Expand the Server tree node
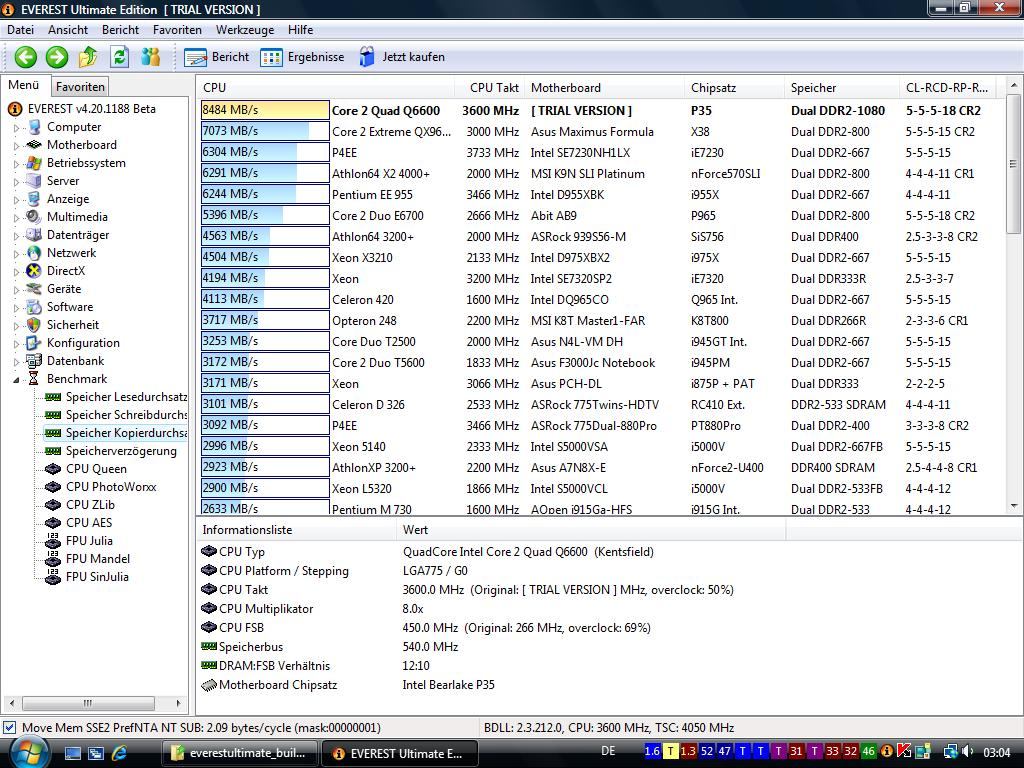The height and width of the screenshot is (768, 1024). pyautogui.click(x=16, y=182)
